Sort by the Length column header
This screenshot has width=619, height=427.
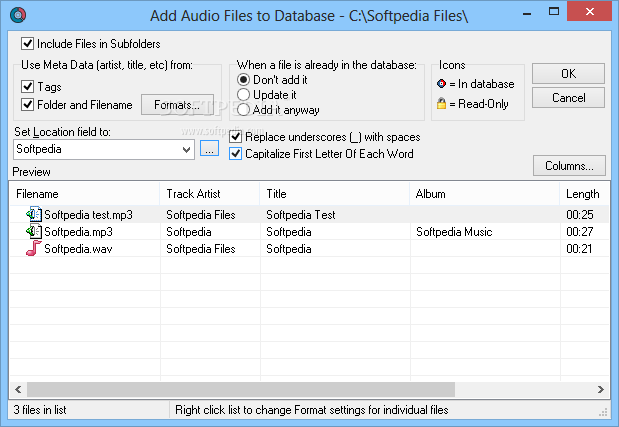coord(585,194)
